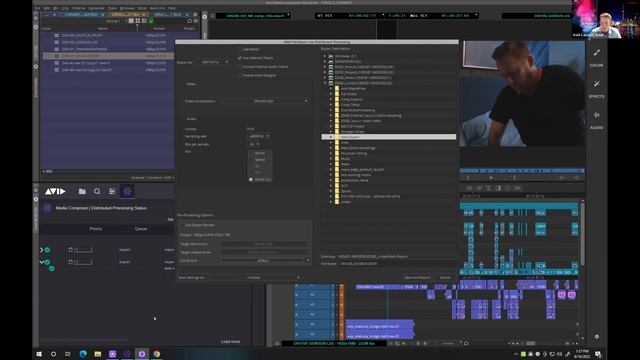Enable the Use Marks checkbox
The image size is (640, 360).
pos(240,49)
